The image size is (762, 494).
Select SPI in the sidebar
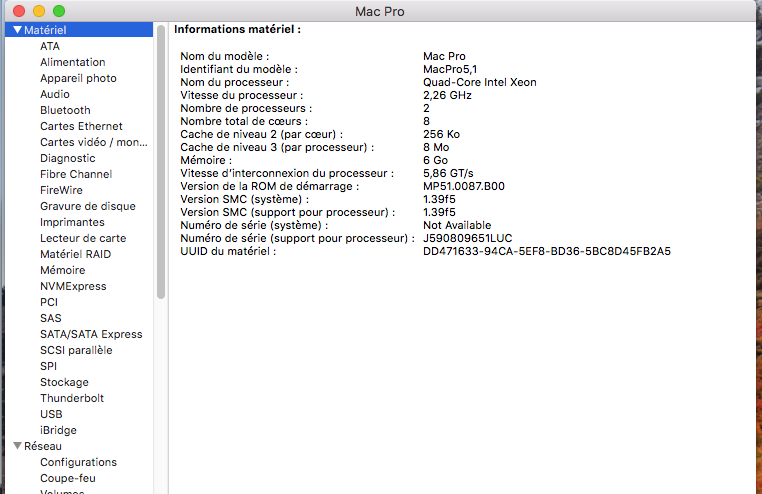[x=48, y=367]
